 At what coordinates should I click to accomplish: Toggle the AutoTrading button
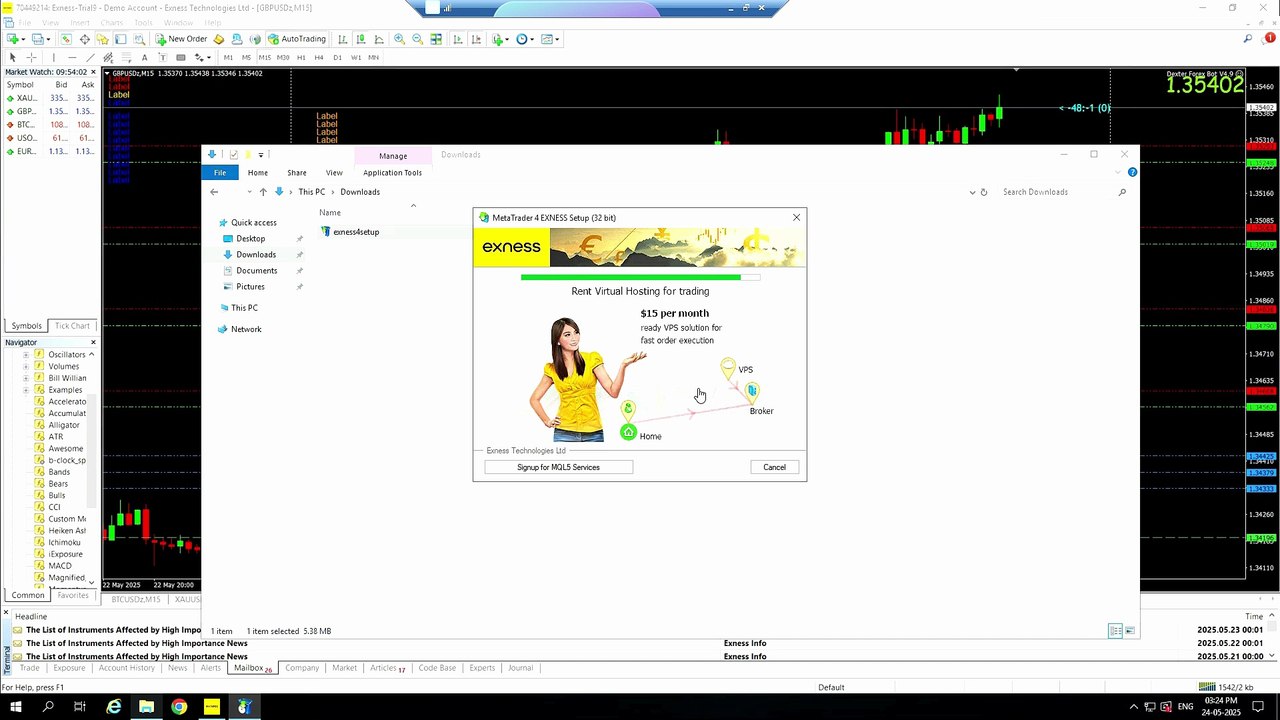click(x=297, y=39)
